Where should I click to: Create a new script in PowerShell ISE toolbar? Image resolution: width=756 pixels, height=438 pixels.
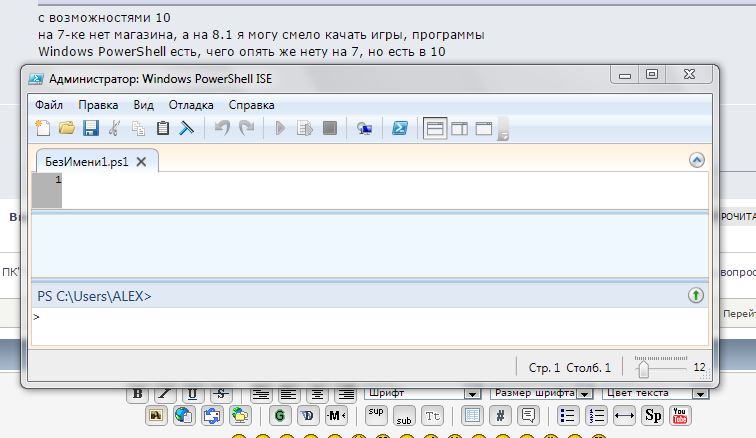(x=43, y=128)
